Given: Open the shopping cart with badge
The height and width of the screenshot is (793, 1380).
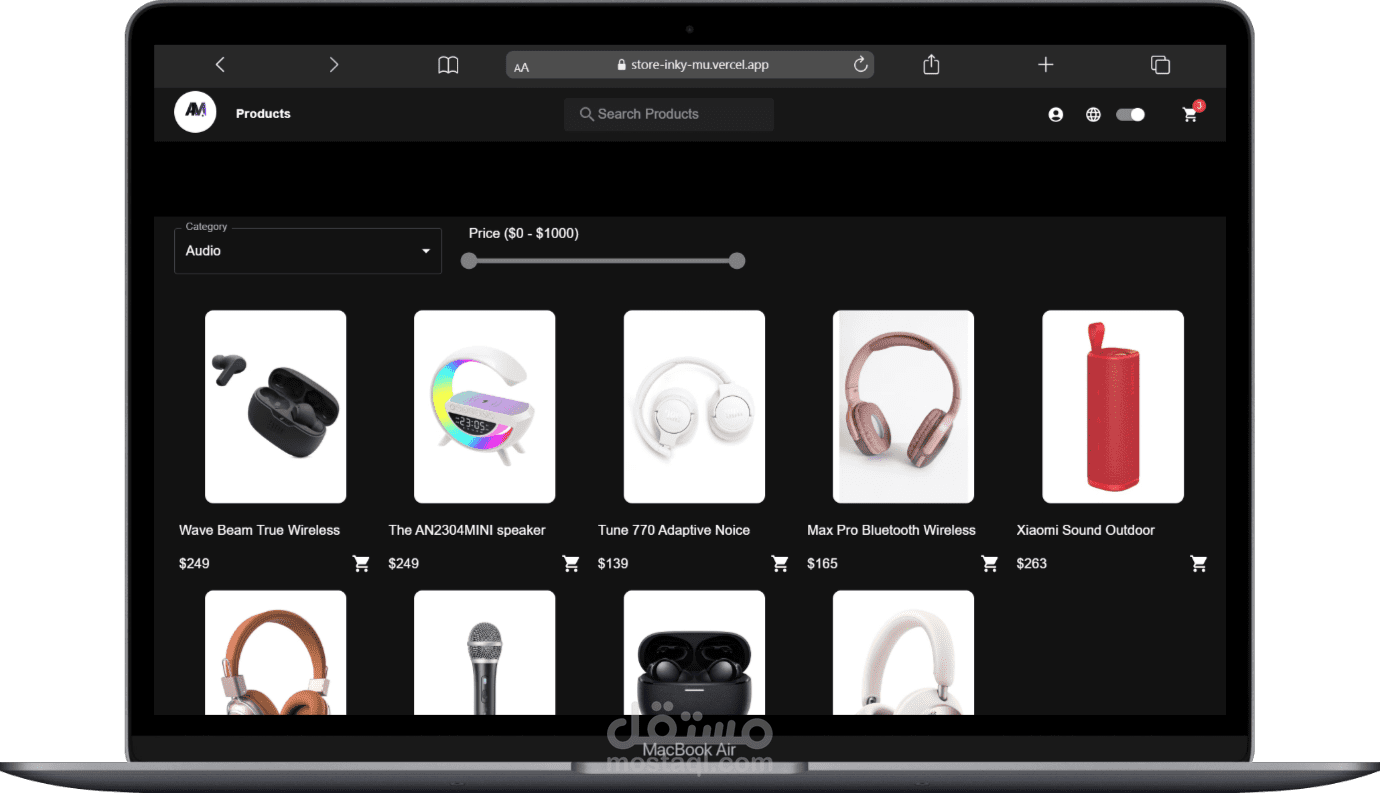Looking at the screenshot, I should tap(1190, 114).
